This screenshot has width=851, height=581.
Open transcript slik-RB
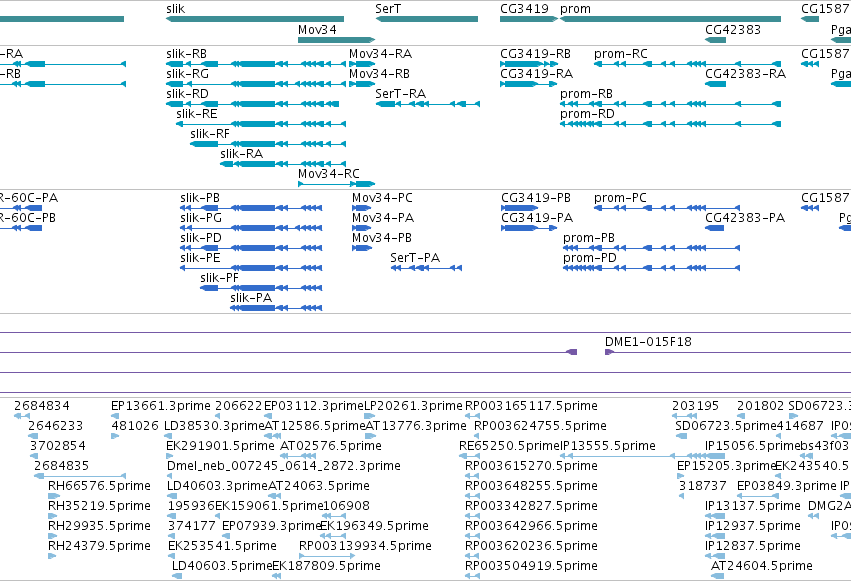186,54
